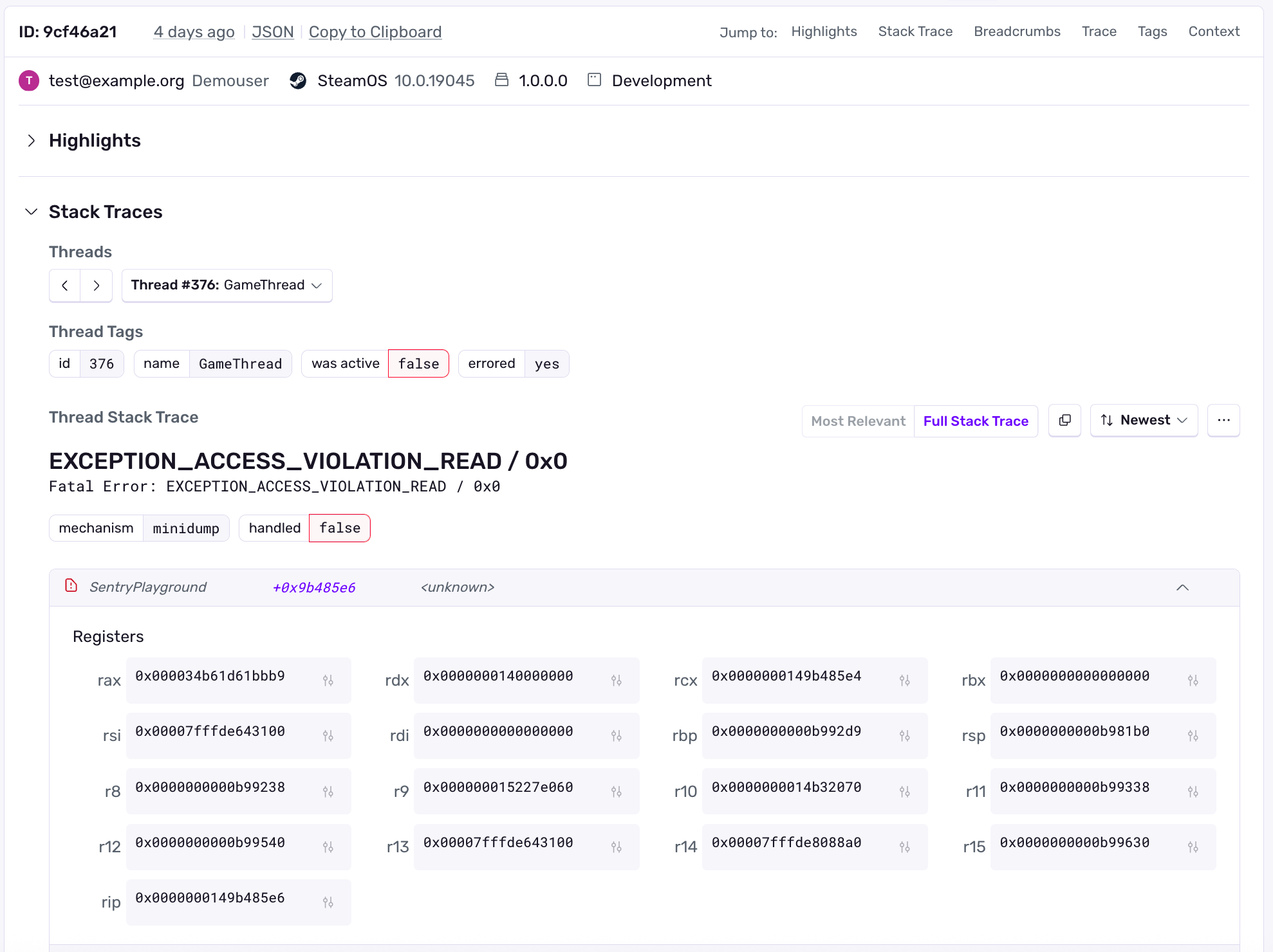This screenshot has width=1273, height=952.
Task: Toggle value format for rbx register
Action: (1193, 681)
